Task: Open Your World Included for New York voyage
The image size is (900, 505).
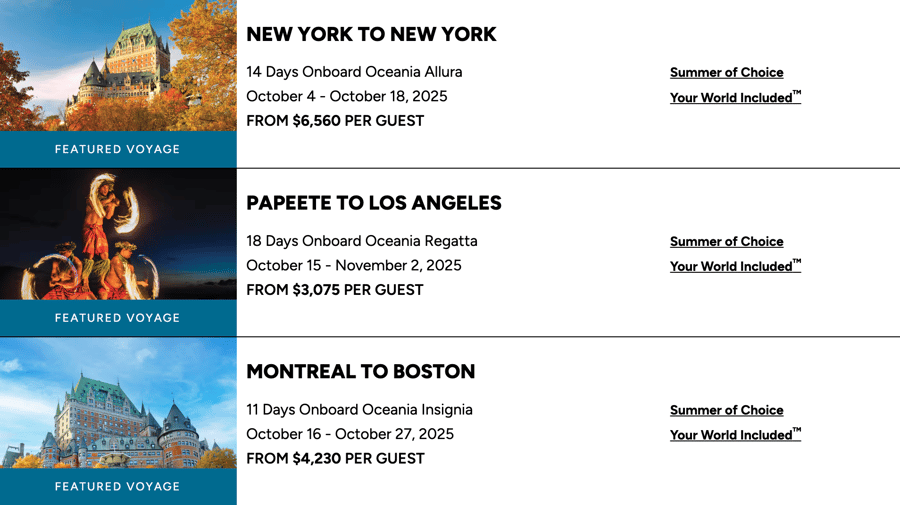Action: tap(735, 97)
